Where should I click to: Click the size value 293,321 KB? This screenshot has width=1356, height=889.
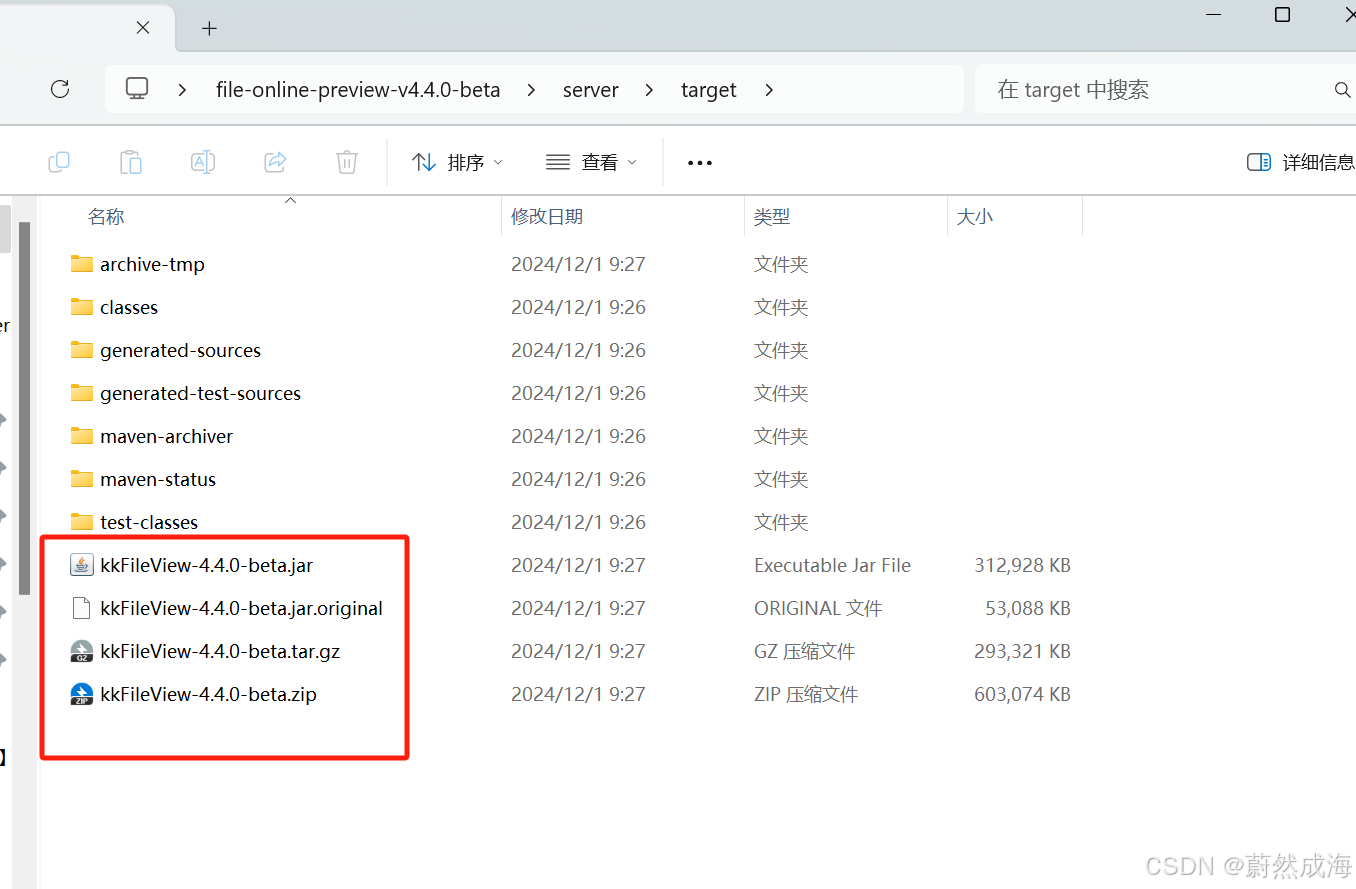coord(1022,651)
